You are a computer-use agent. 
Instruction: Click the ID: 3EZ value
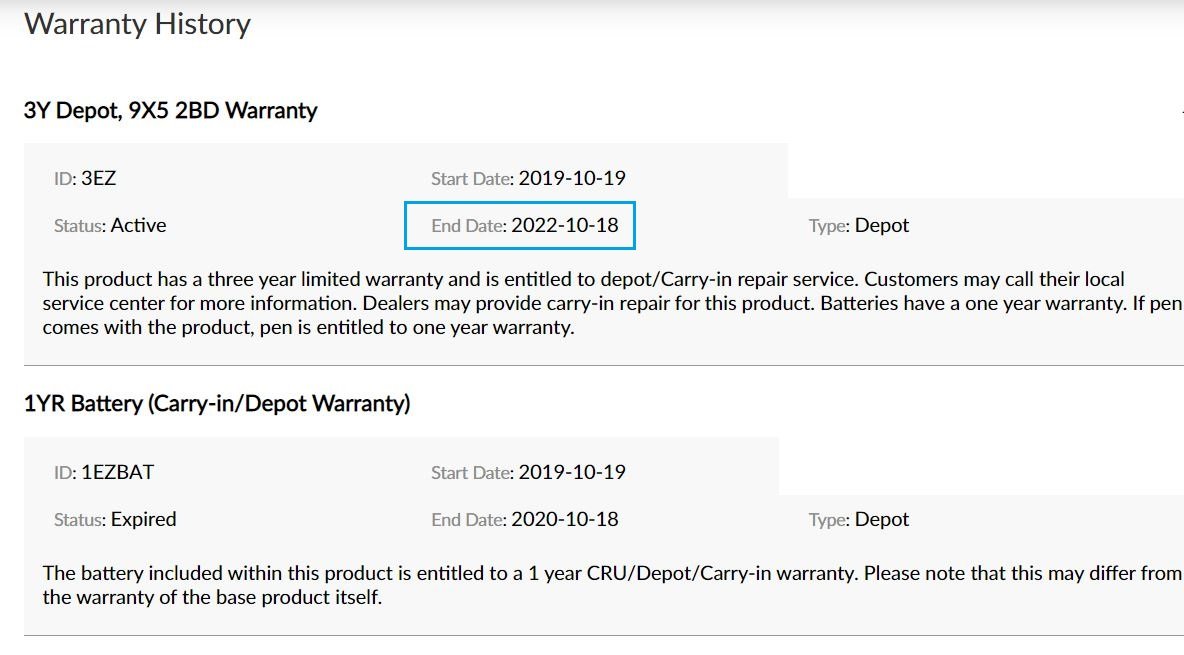coord(85,178)
